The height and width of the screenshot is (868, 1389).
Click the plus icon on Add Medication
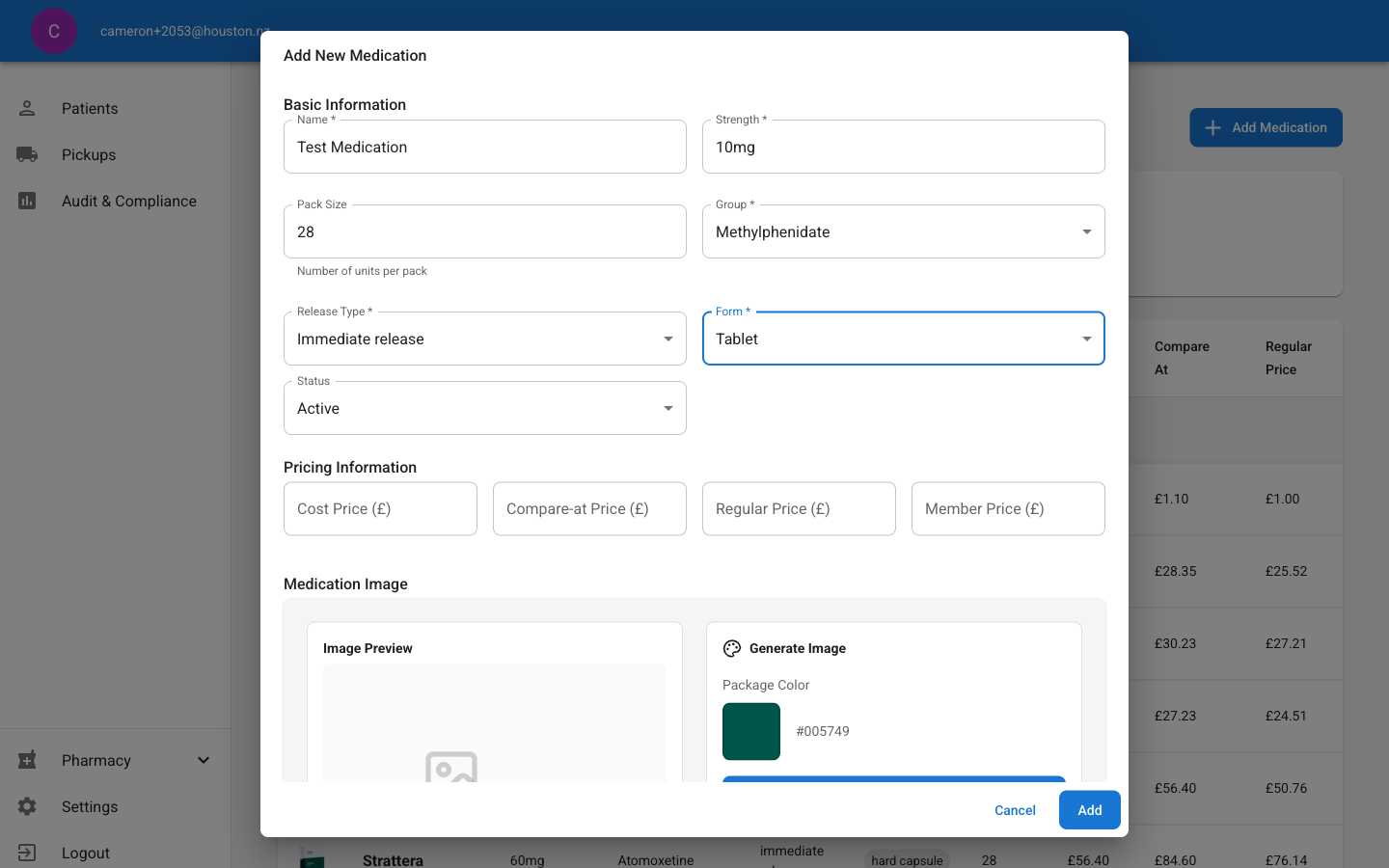(1213, 127)
